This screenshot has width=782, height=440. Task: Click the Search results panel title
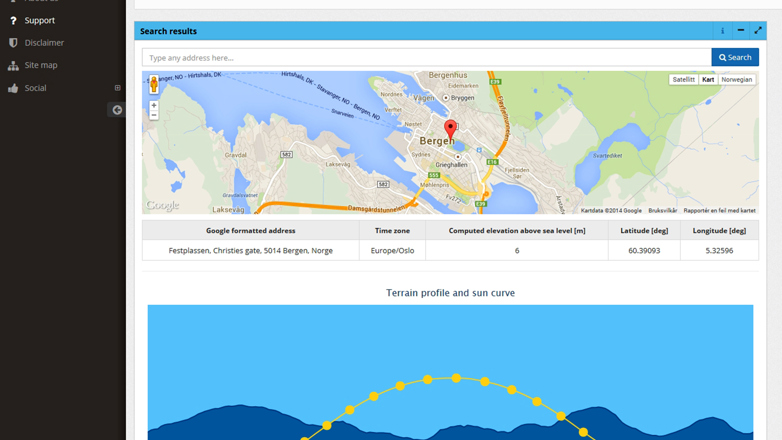coord(168,31)
